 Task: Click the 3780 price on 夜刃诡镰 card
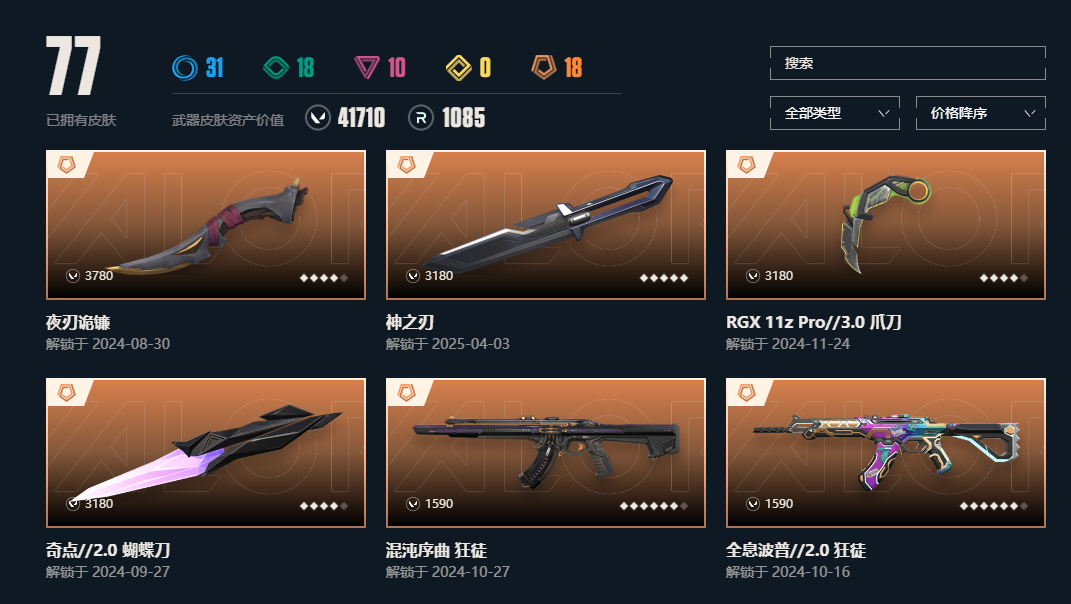98,276
